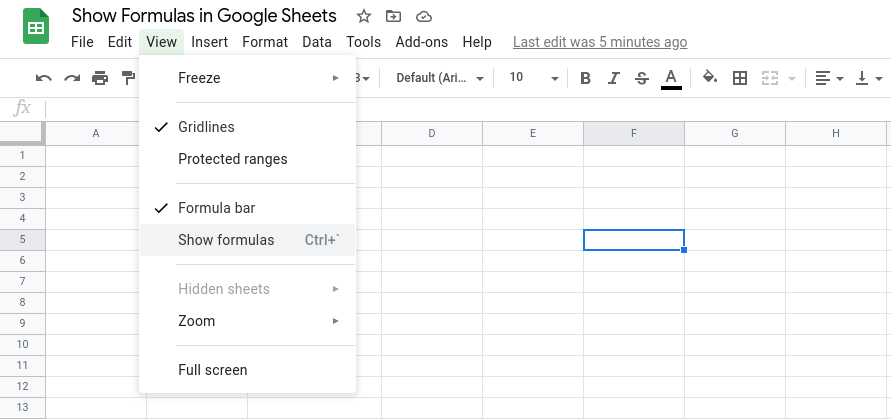Open the Add-ons menu
891x419 pixels.
click(422, 42)
